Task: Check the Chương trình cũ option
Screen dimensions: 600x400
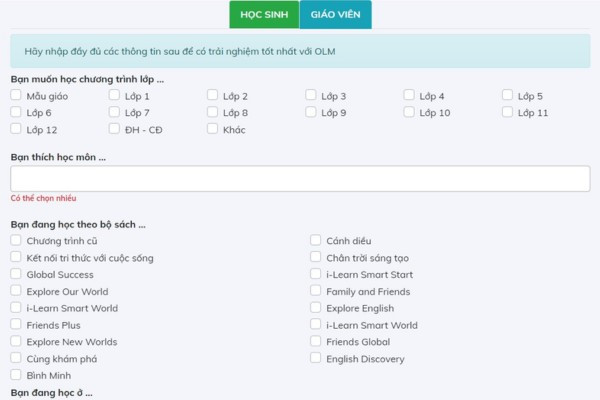Action: pos(16,240)
